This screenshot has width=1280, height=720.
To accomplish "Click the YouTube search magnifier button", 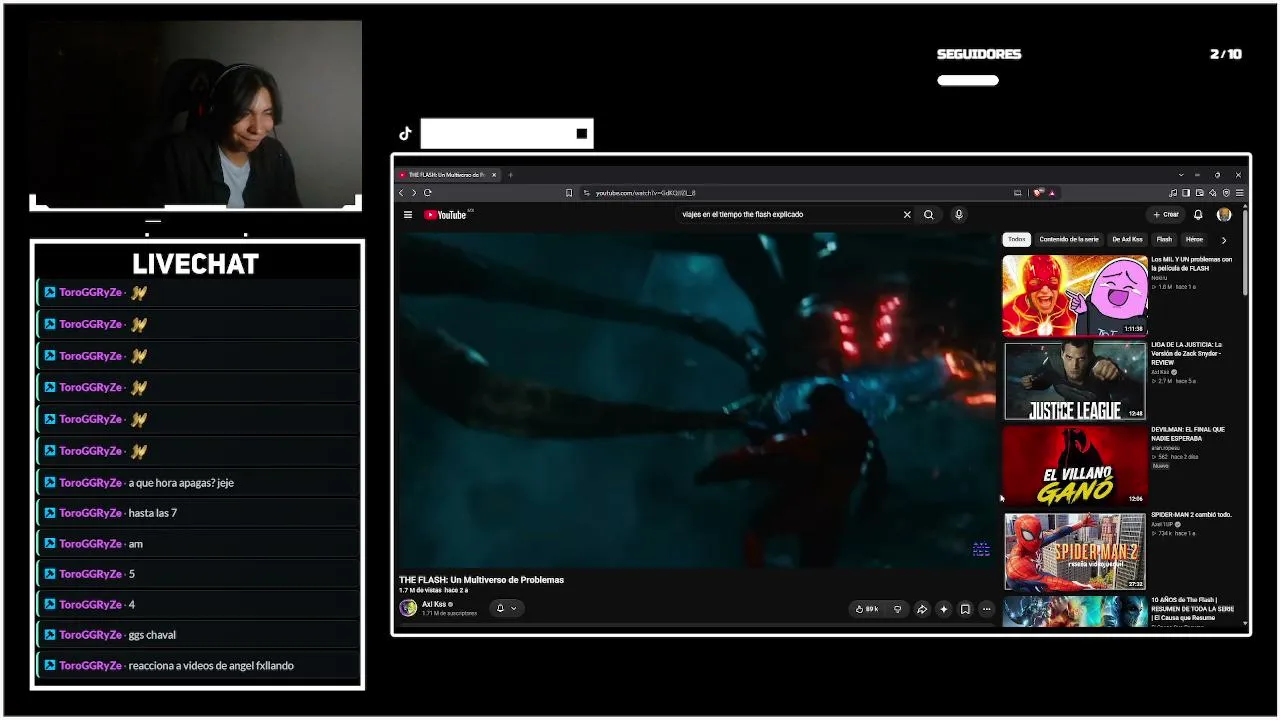I will (929, 215).
